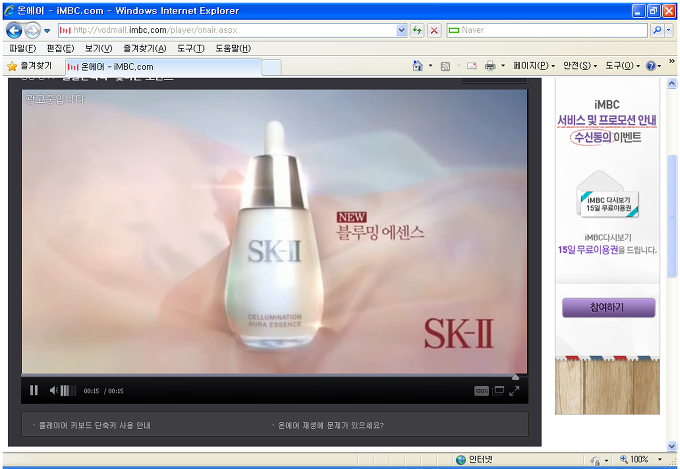Screen dimensions: 680x469
Task: Click the video progress seek bar
Action: click(x=274, y=375)
